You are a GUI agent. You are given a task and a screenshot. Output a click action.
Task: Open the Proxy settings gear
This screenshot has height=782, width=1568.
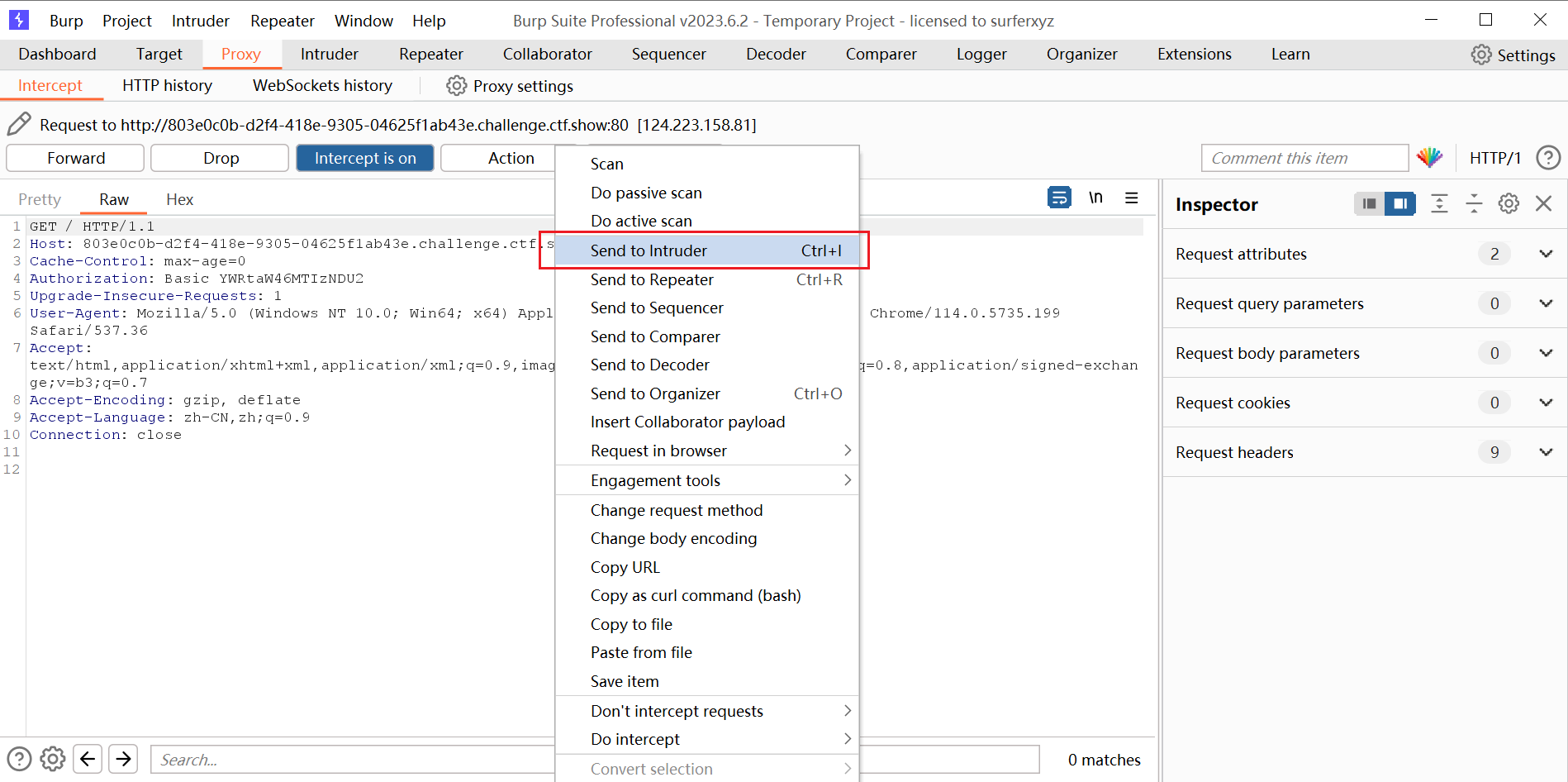tap(457, 86)
